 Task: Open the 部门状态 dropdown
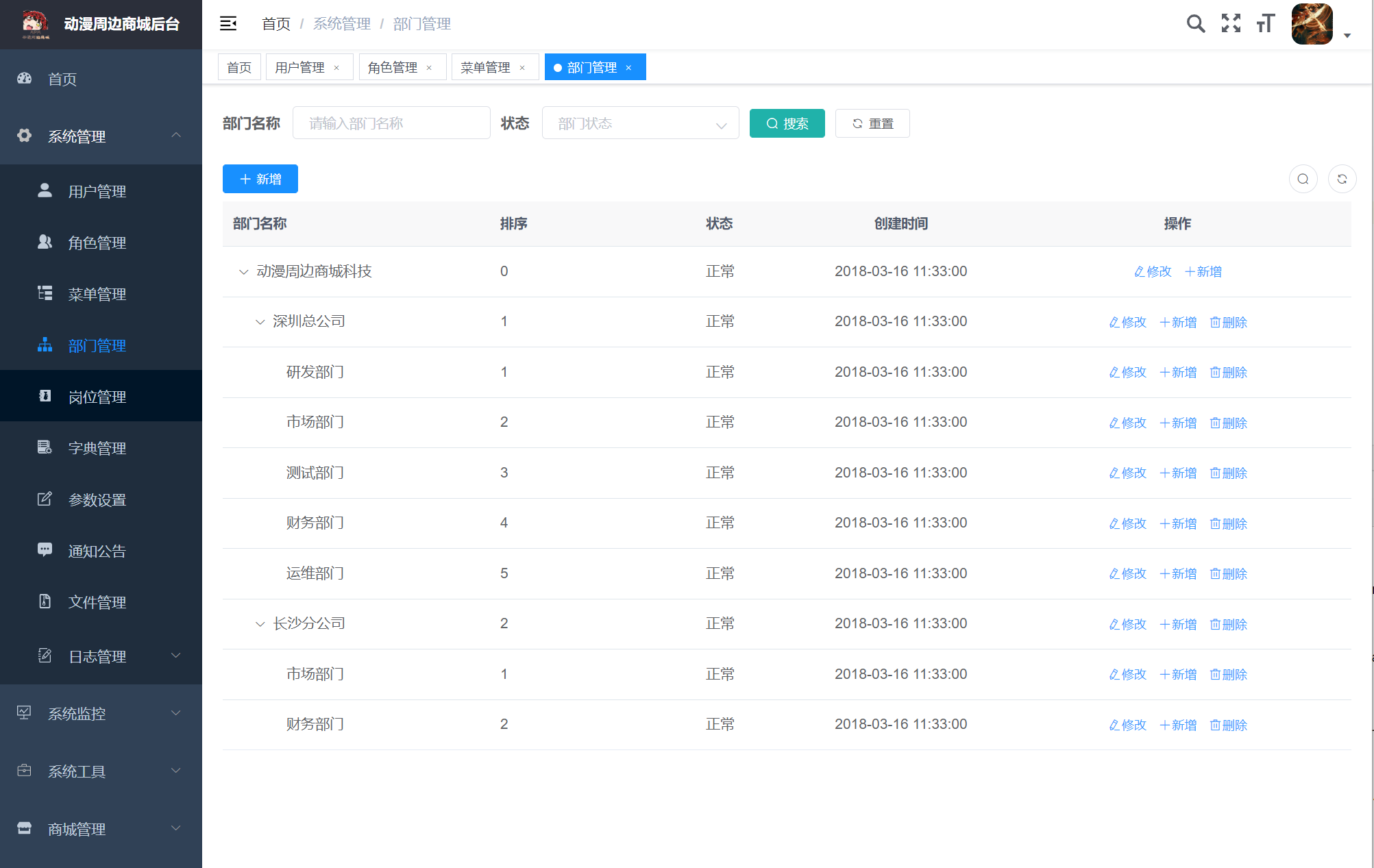pyautogui.click(x=640, y=124)
